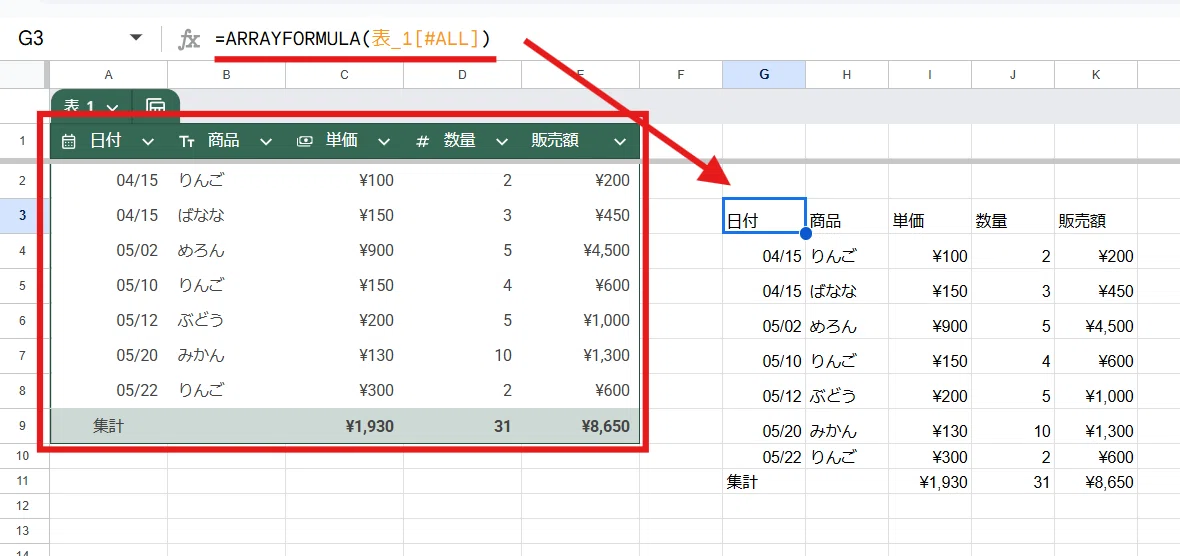Click cell H8 containing ぶどう
Screen dimensions: 1180x556
pos(847,391)
